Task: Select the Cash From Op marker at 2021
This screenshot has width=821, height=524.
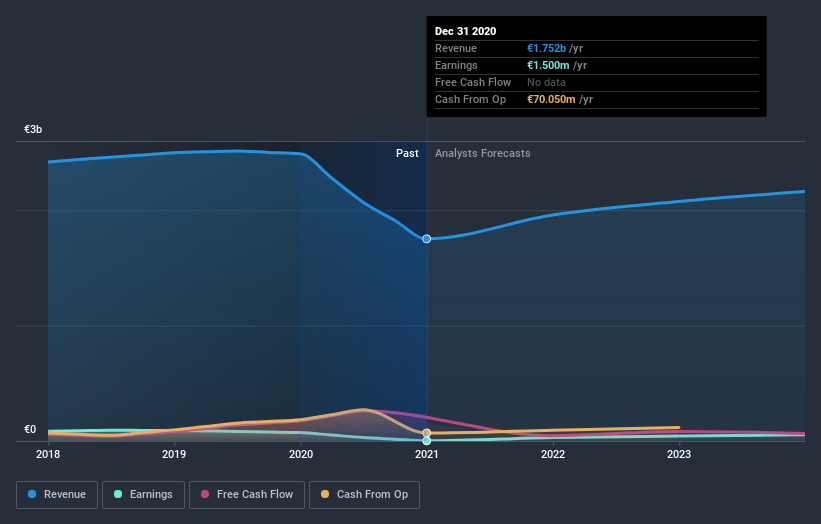Action: [427, 433]
